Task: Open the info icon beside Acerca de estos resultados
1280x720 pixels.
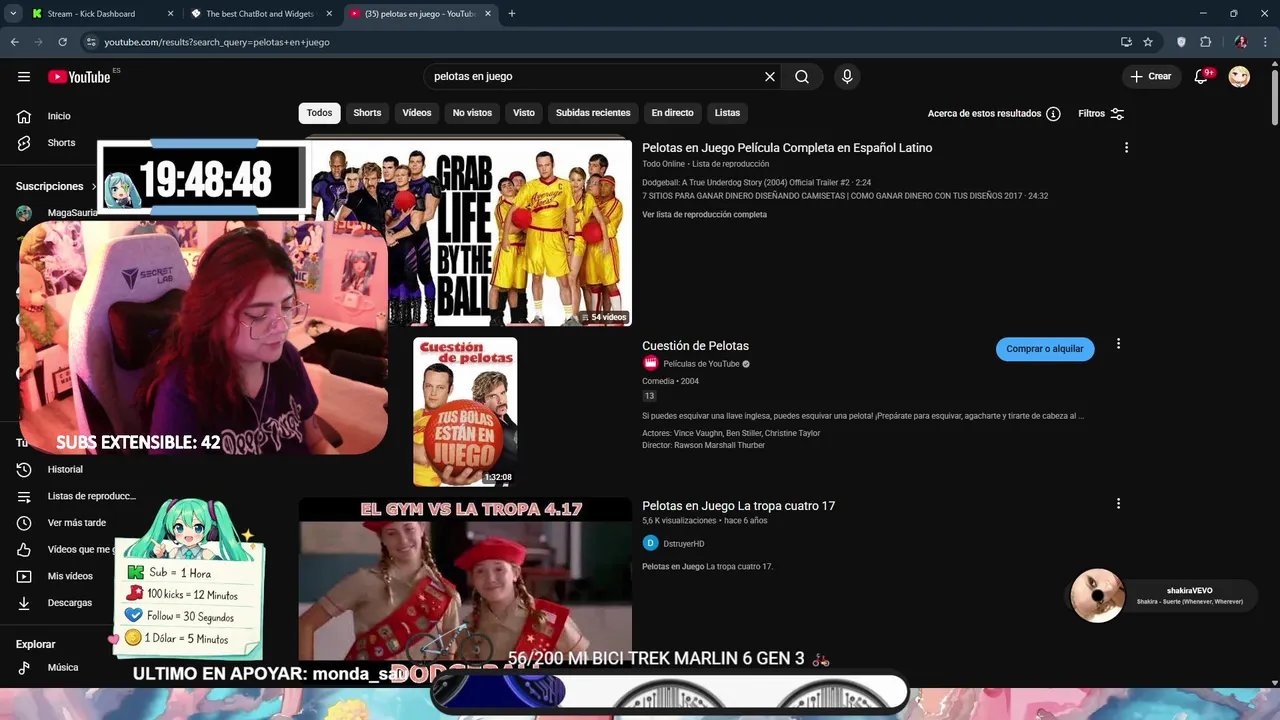Action: 1053,114
